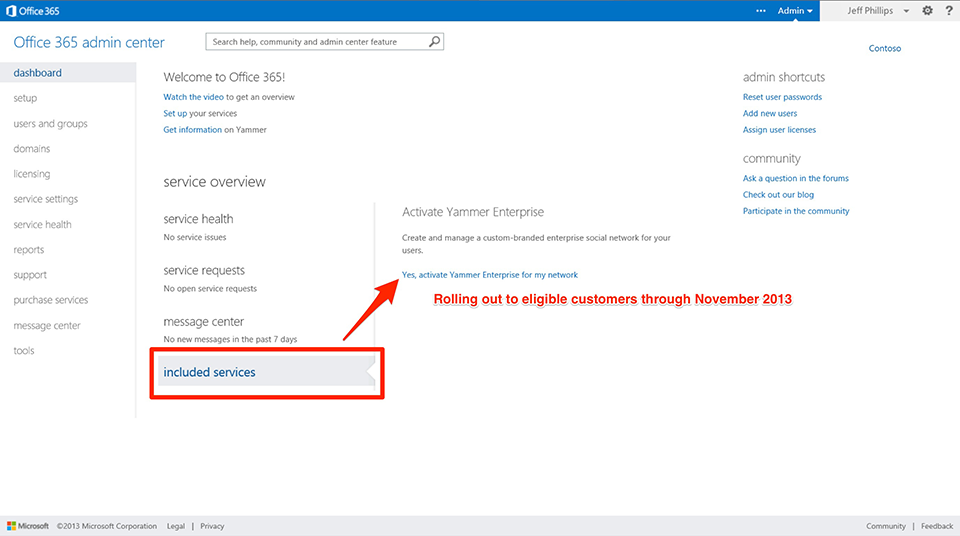Open users and groups section
Viewport: 960px width, 536px height.
pos(50,123)
